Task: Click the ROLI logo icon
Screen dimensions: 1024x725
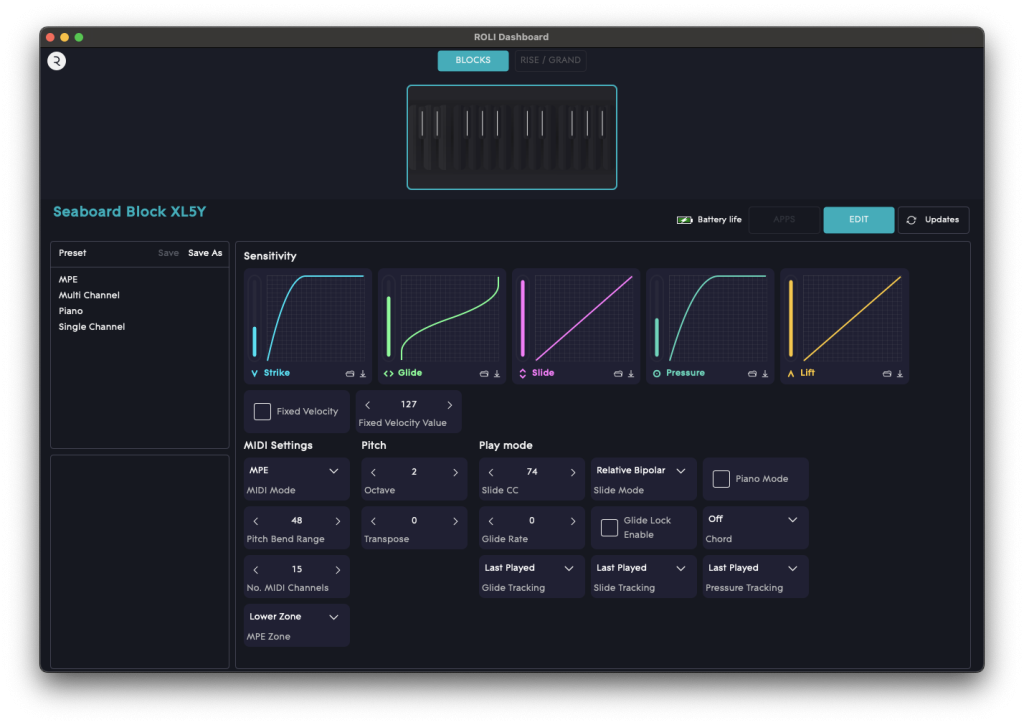Action: [x=57, y=61]
